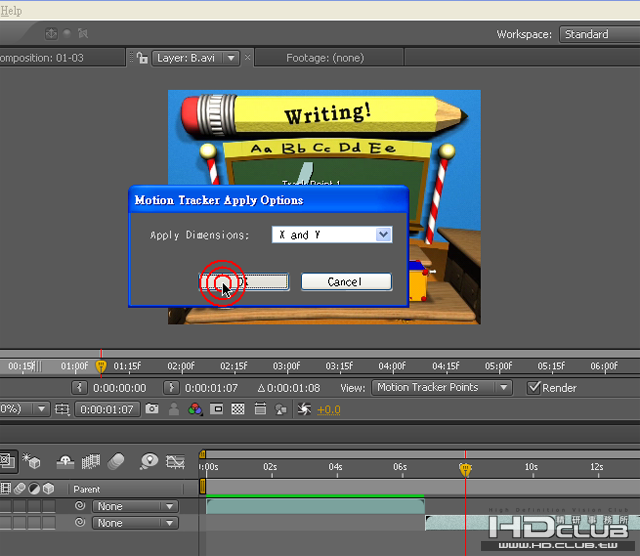Click the comp flowchart view icon
640x556 pixels.
coord(281,409)
